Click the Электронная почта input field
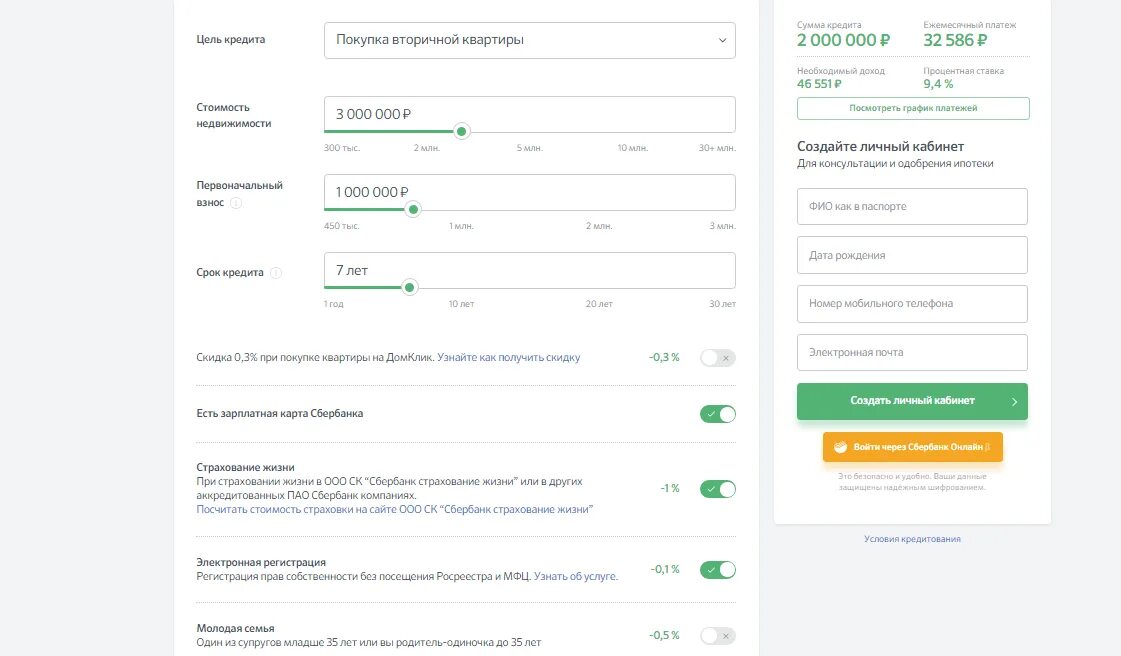The height and width of the screenshot is (656, 1121). 912,353
